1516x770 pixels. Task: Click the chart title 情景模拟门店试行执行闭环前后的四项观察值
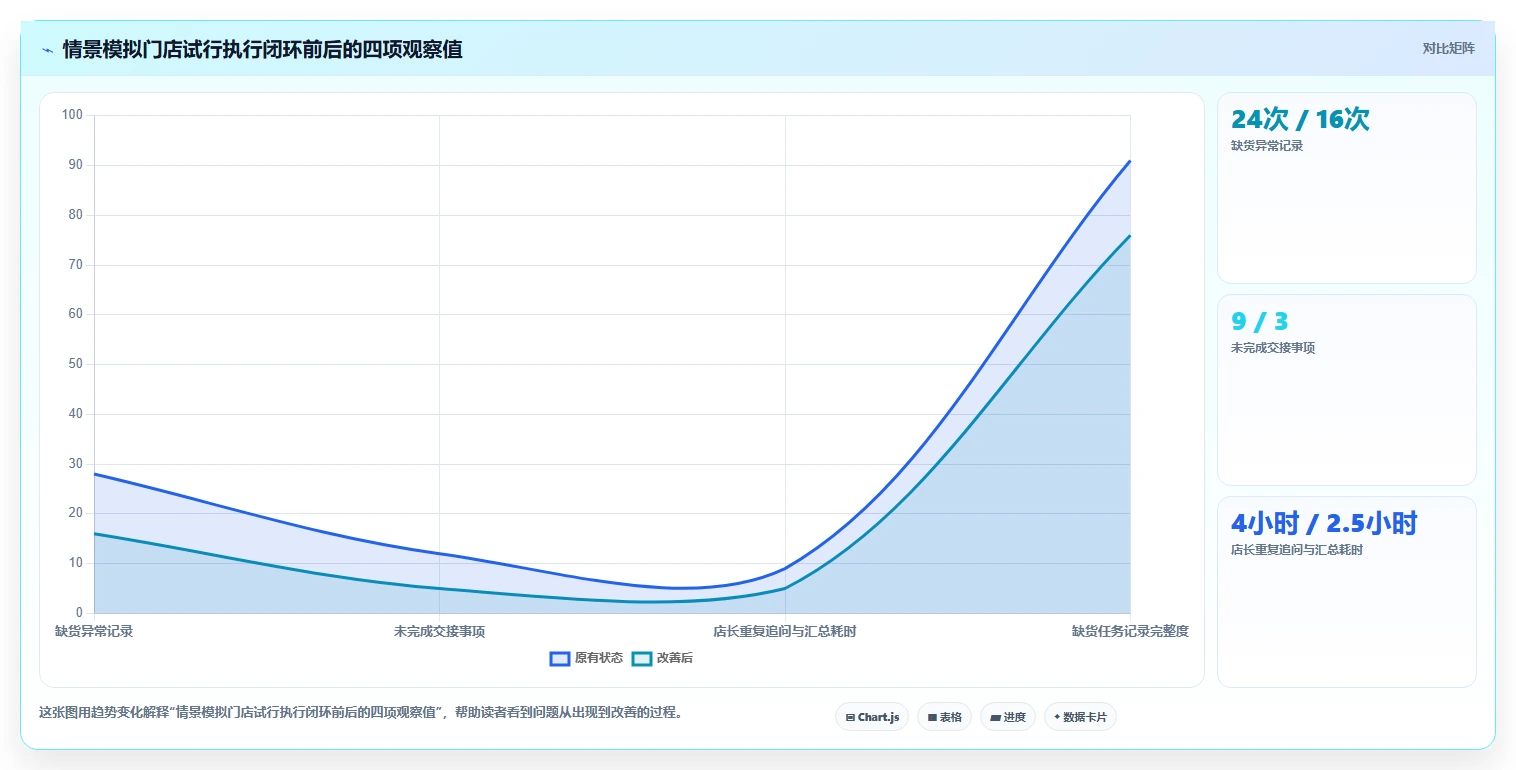tap(262, 50)
